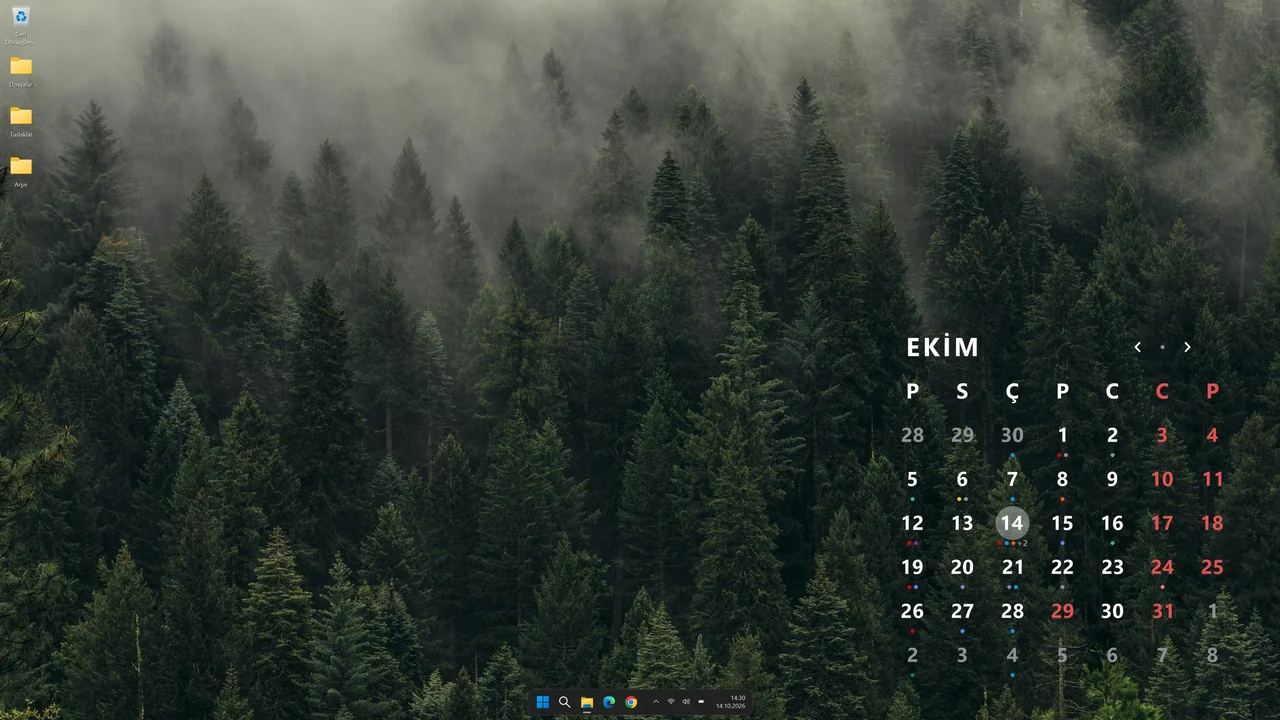The image size is (1280, 720).
Task: Select highlighted today date 14
Action: click(x=1012, y=523)
